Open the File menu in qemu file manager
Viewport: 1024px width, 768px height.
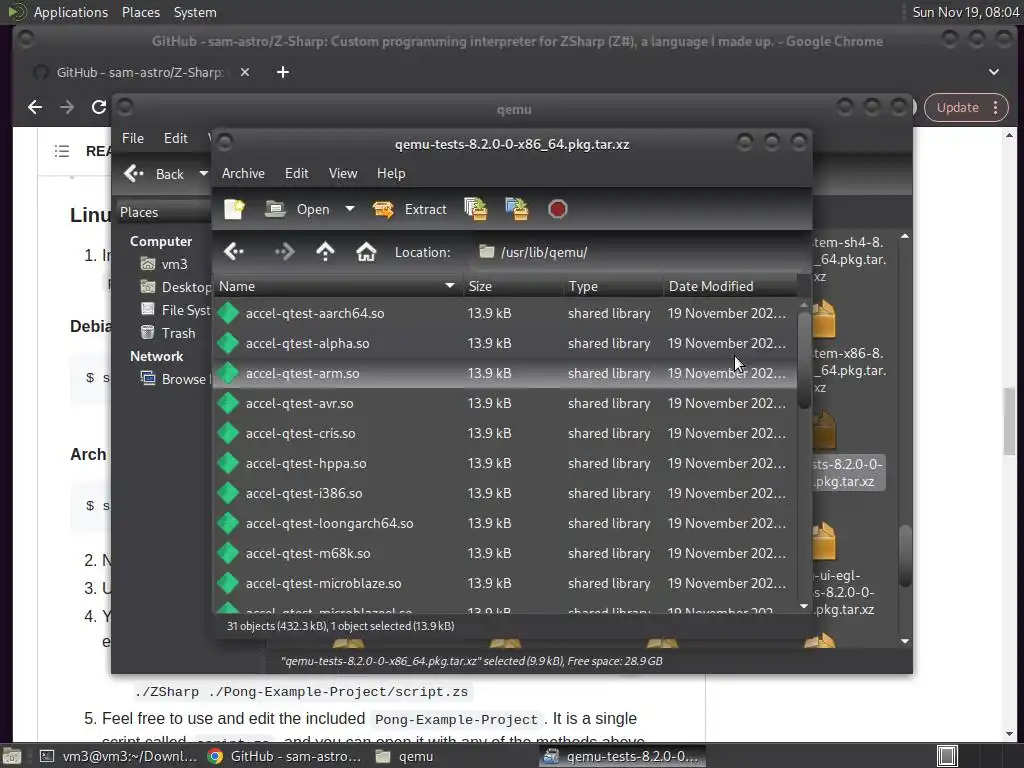tap(133, 138)
